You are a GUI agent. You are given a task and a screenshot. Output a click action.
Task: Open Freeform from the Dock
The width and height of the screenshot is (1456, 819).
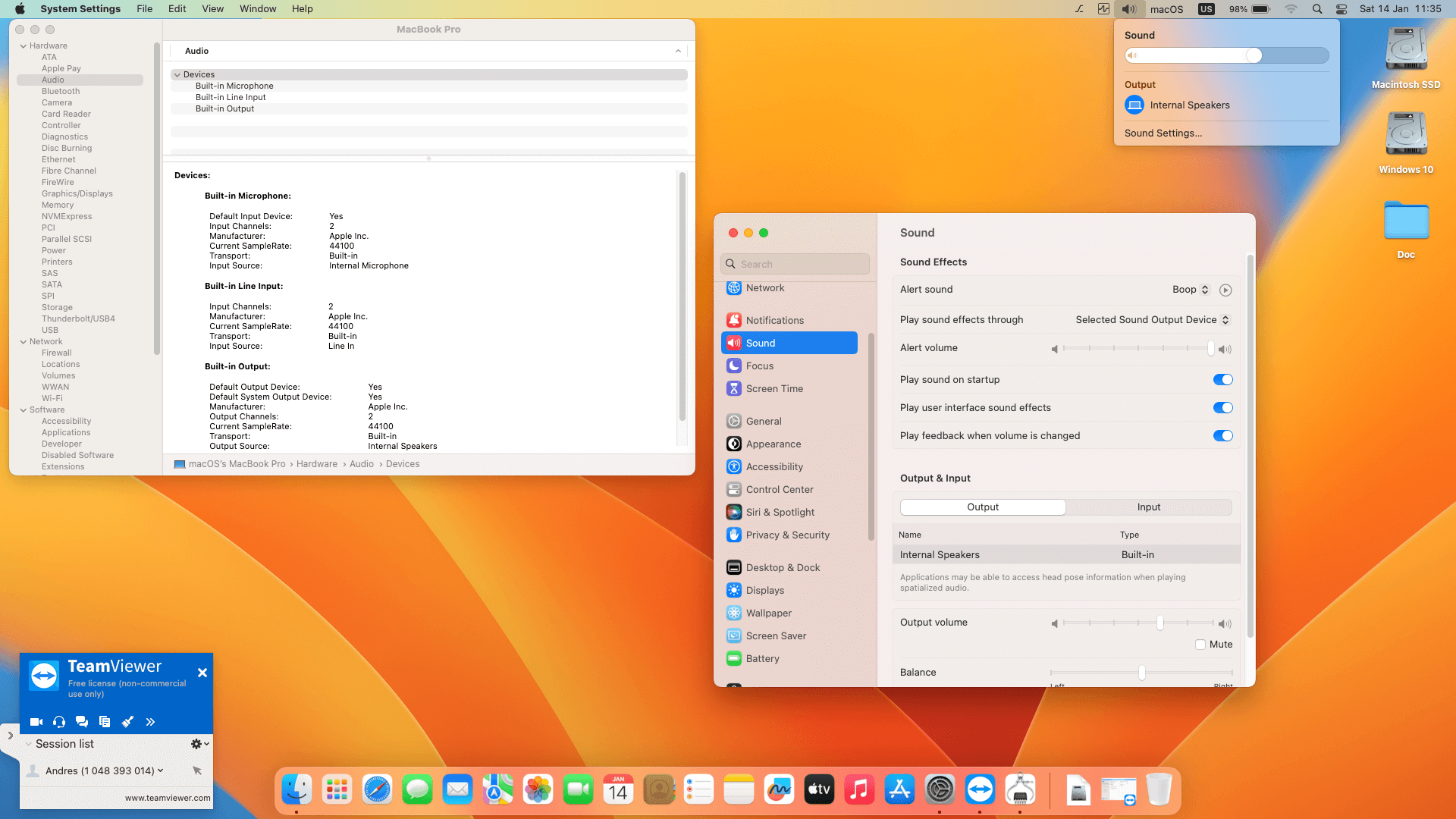click(x=779, y=789)
